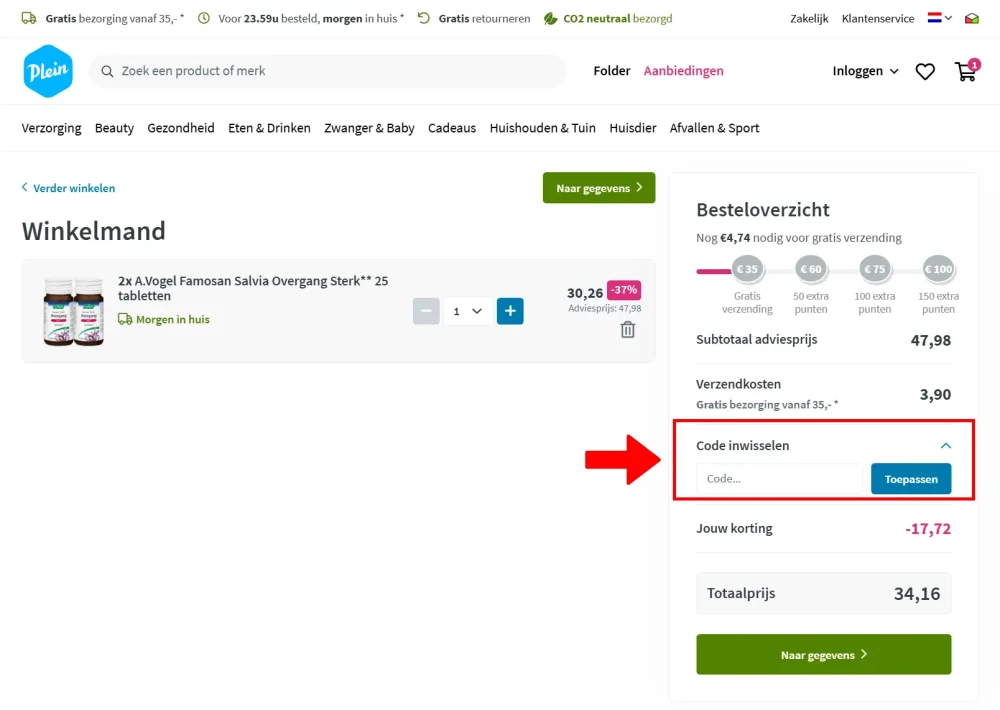Click the bottom Naar gegevens button
Screen dimensions: 1000x710
pos(823,655)
